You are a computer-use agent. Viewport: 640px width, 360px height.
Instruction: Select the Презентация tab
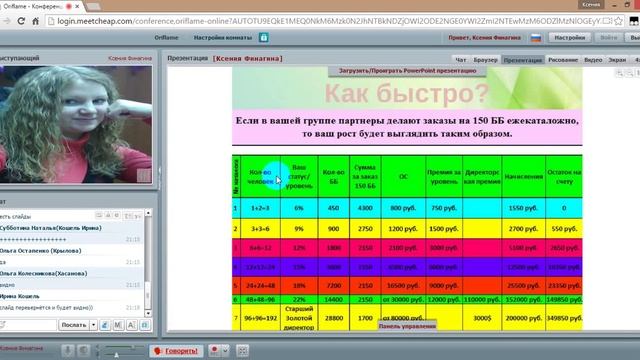pyautogui.click(x=523, y=60)
